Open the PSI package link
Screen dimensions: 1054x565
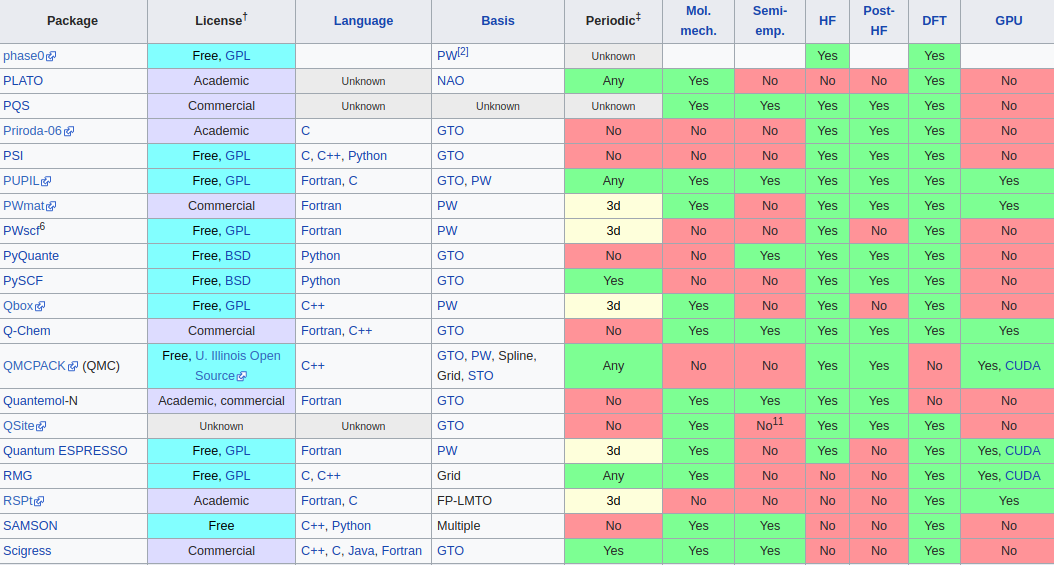(x=13, y=156)
